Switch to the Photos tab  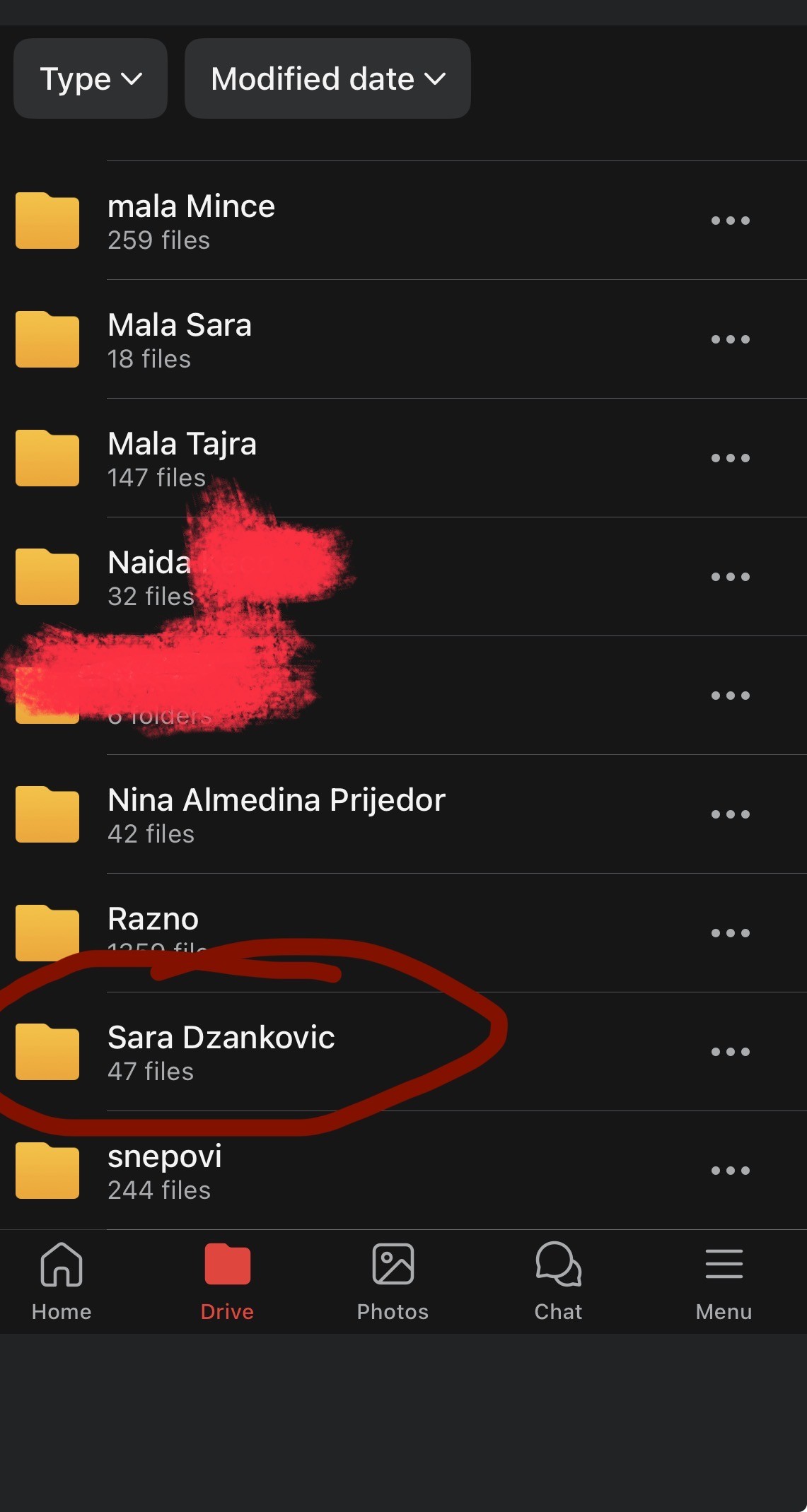click(393, 1282)
